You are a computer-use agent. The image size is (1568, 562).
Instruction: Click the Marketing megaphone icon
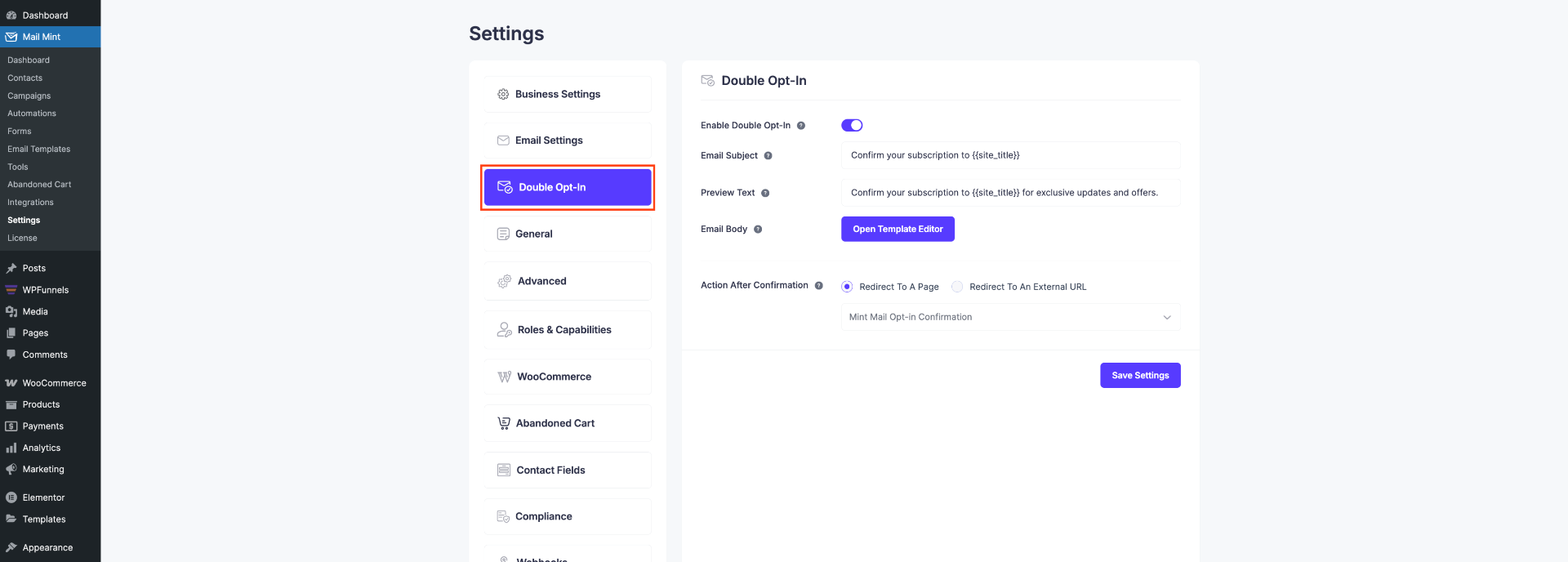pyautogui.click(x=11, y=469)
